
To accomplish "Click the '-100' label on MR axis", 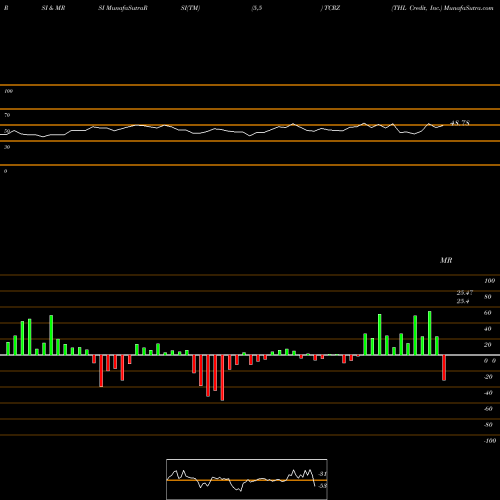I will [x=490, y=441].
